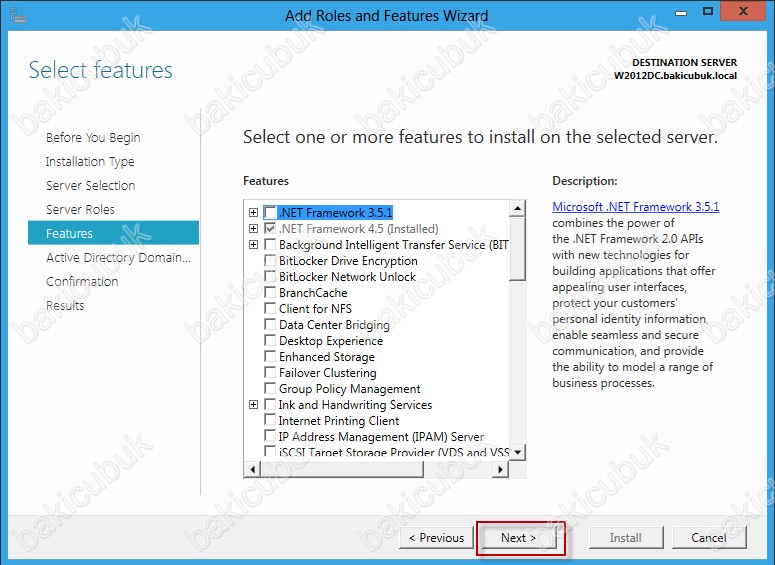Image resolution: width=775 pixels, height=565 pixels.
Task: Check the .NET Framework 3.5.1 checkbox
Action: 270,213
